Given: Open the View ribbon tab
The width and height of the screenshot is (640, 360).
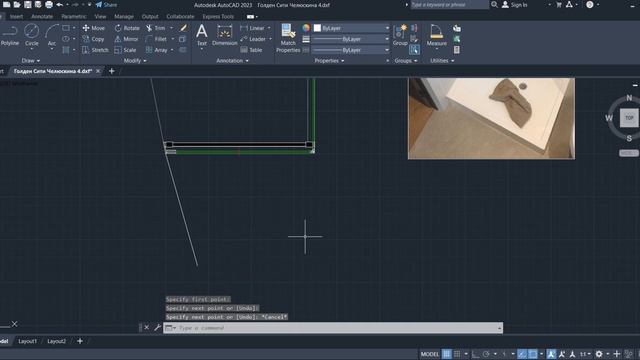Looking at the screenshot, I should click(100, 16).
